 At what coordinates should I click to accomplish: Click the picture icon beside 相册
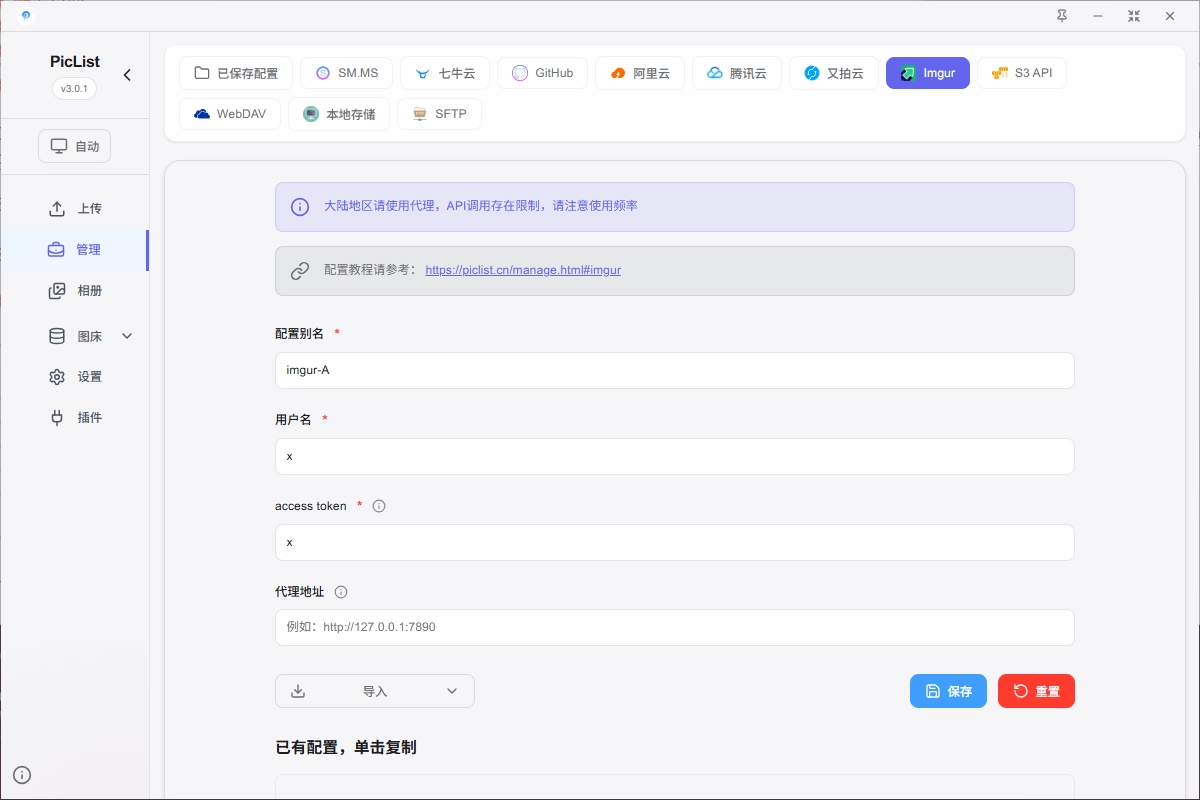pyautogui.click(x=57, y=291)
